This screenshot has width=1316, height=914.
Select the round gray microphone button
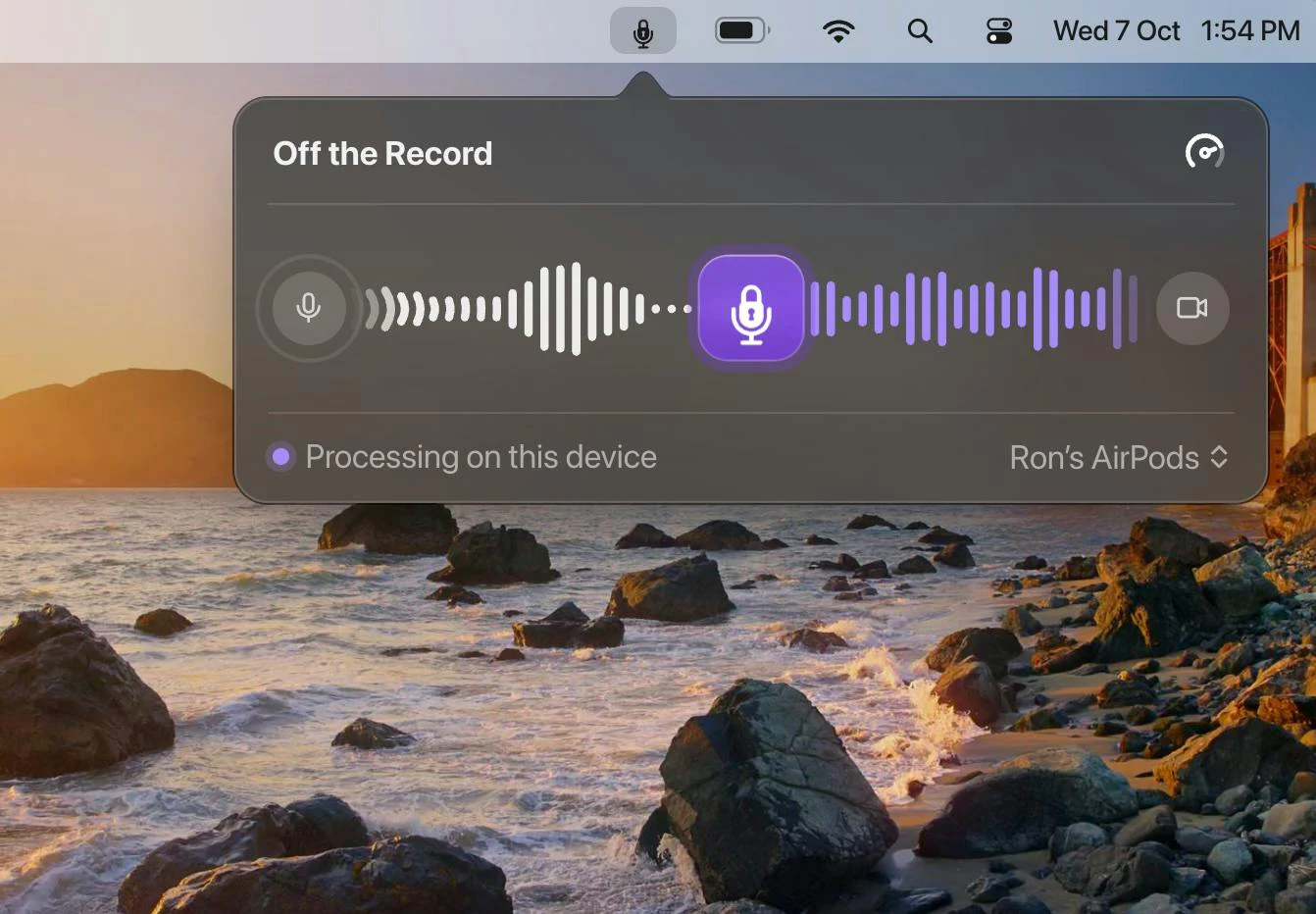[x=309, y=308]
